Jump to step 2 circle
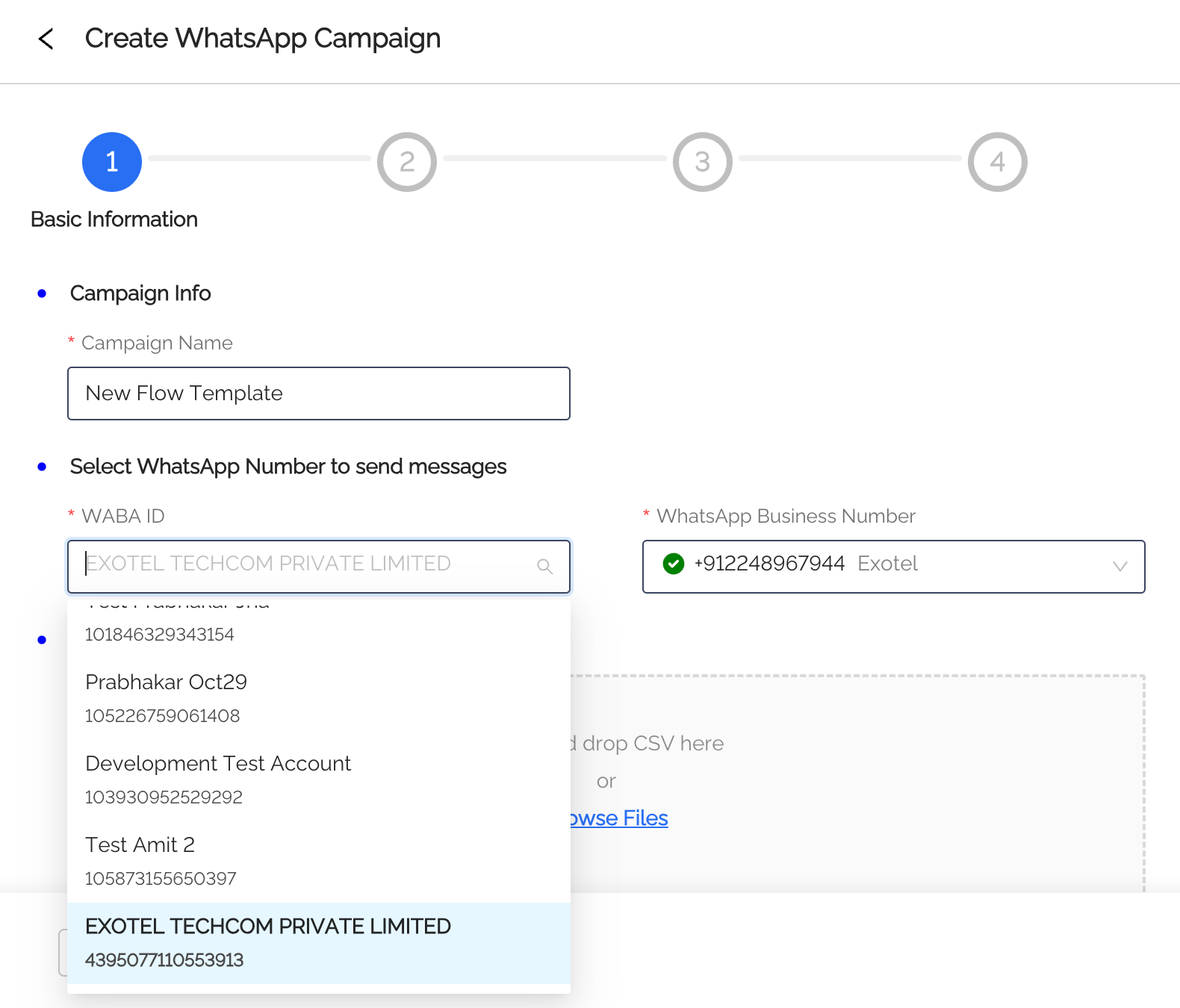This screenshot has width=1180, height=1008. pos(407,162)
